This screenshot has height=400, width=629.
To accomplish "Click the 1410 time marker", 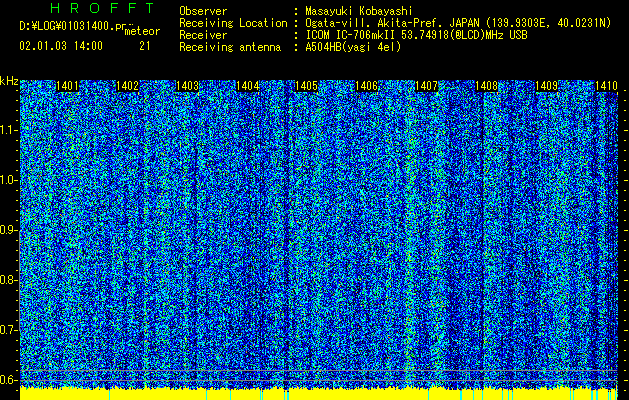I will pos(606,86).
